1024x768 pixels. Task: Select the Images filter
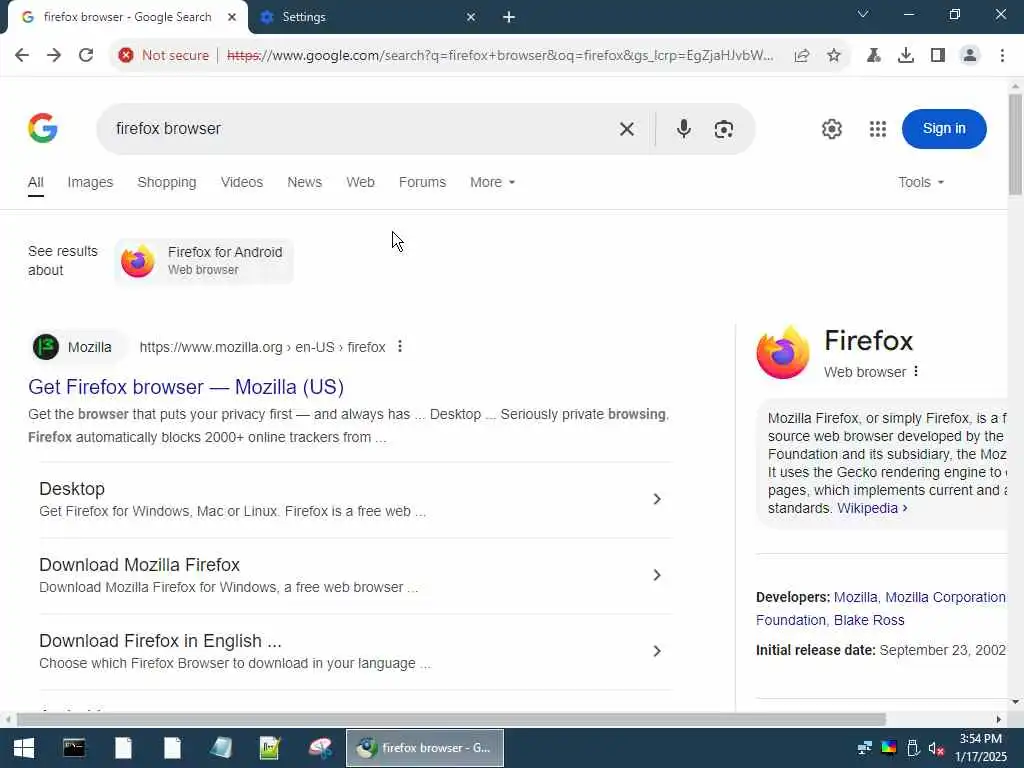coord(90,182)
